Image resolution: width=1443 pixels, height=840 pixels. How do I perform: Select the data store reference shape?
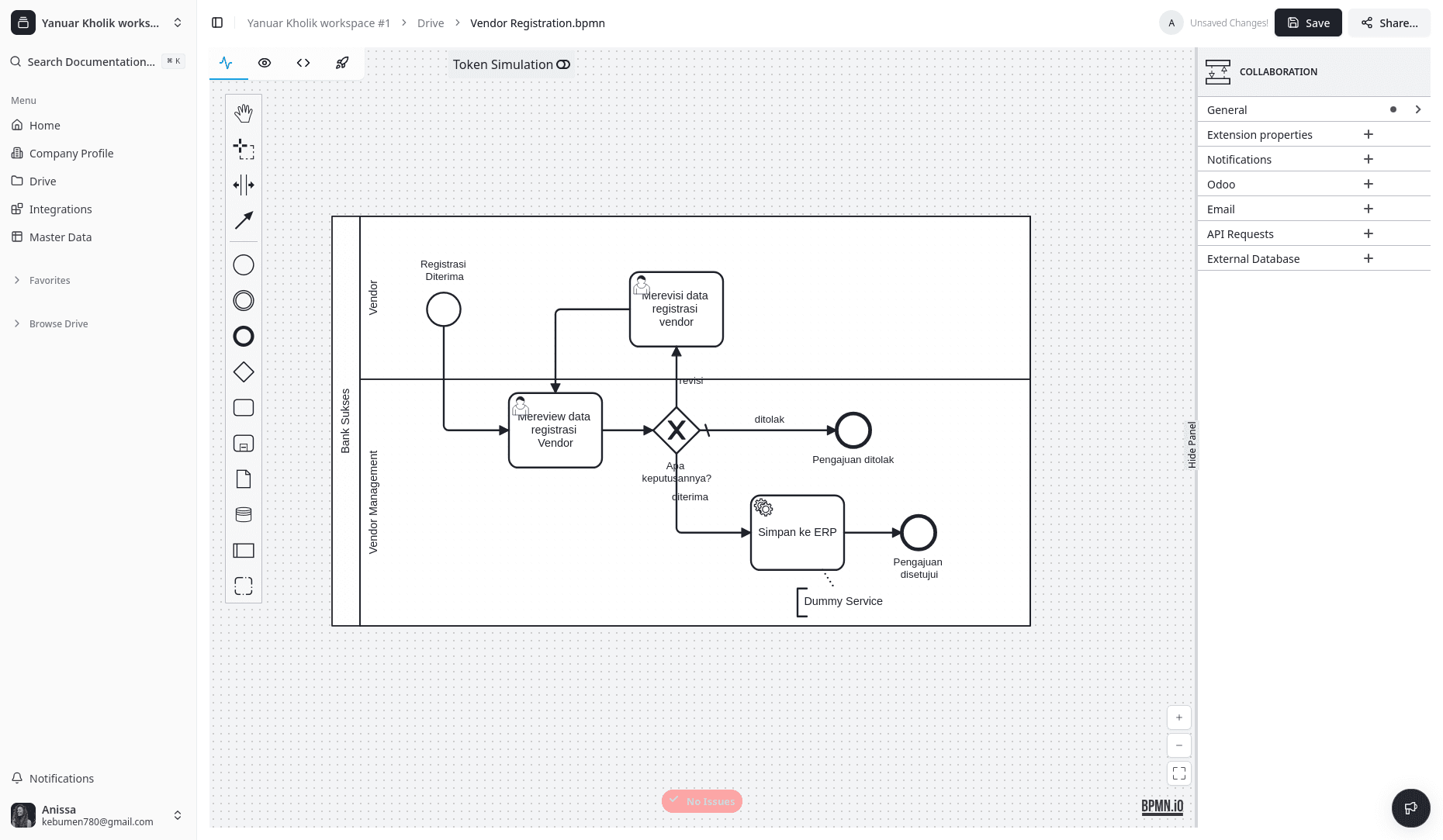tap(244, 515)
